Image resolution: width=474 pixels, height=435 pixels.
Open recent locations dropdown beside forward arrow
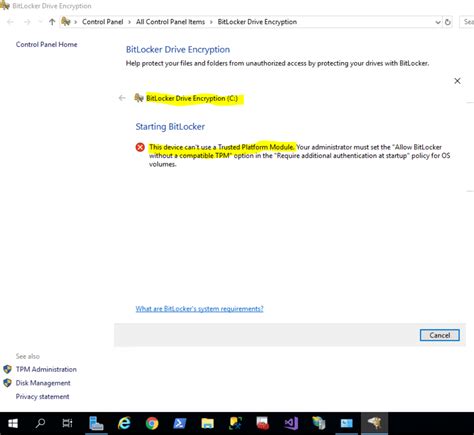[40, 22]
